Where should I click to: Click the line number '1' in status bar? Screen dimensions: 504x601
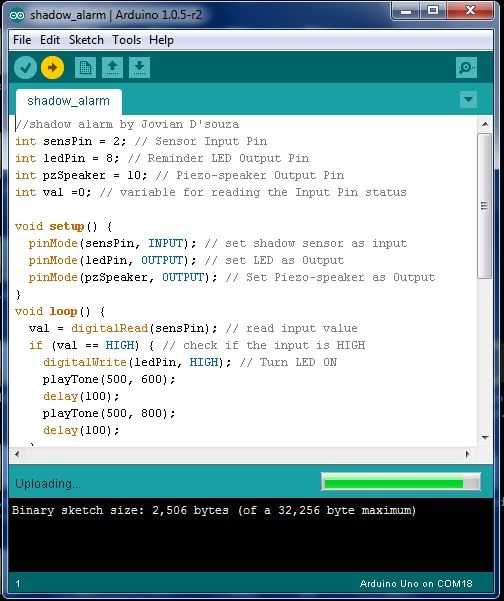(x=18, y=584)
